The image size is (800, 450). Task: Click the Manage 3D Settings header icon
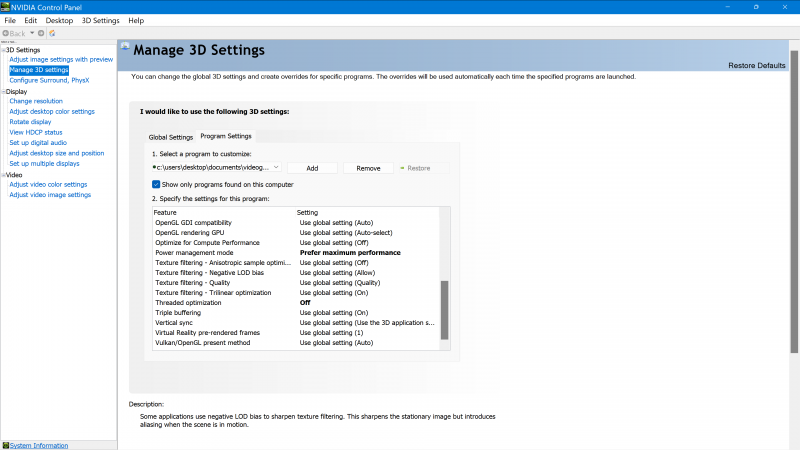coord(125,46)
